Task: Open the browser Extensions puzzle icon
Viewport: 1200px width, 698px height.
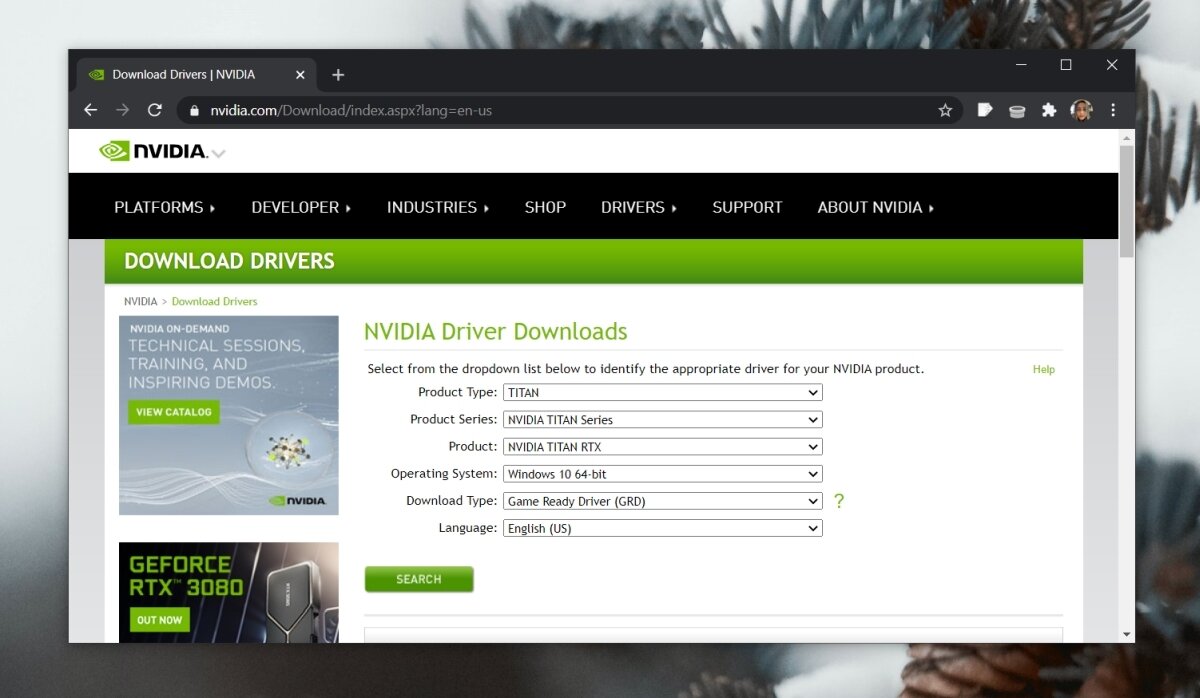Action: [x=1049, y=110]
